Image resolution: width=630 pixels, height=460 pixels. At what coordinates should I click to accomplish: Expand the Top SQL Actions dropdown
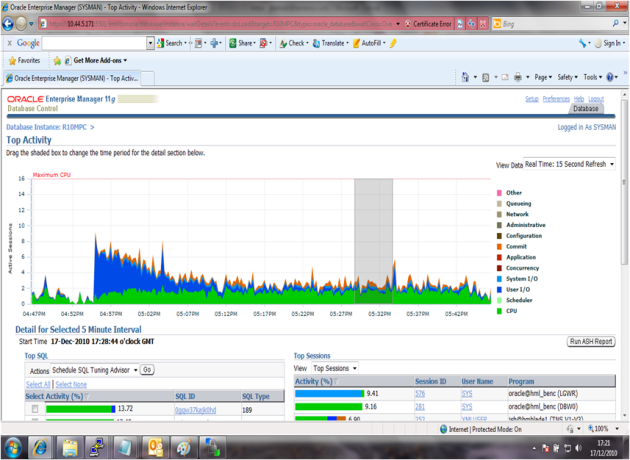pyautogui.click(x=94, y=369)
